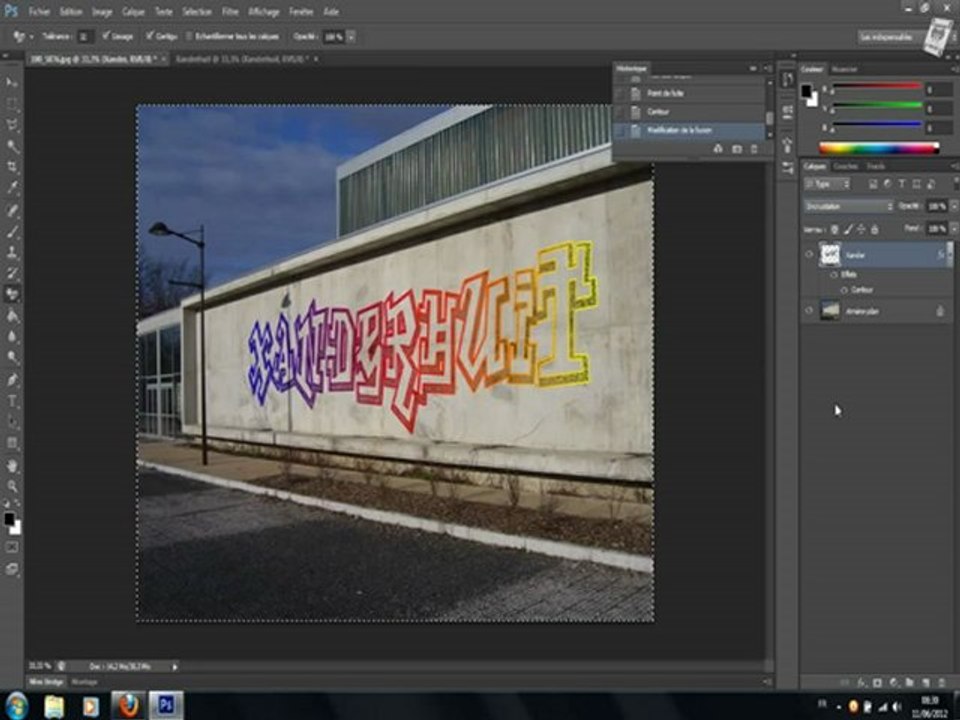This screenshot has width=960, height=720.
Task: Click the Mini Bridge tab at bottom
Action: click(x=46, y=681)
